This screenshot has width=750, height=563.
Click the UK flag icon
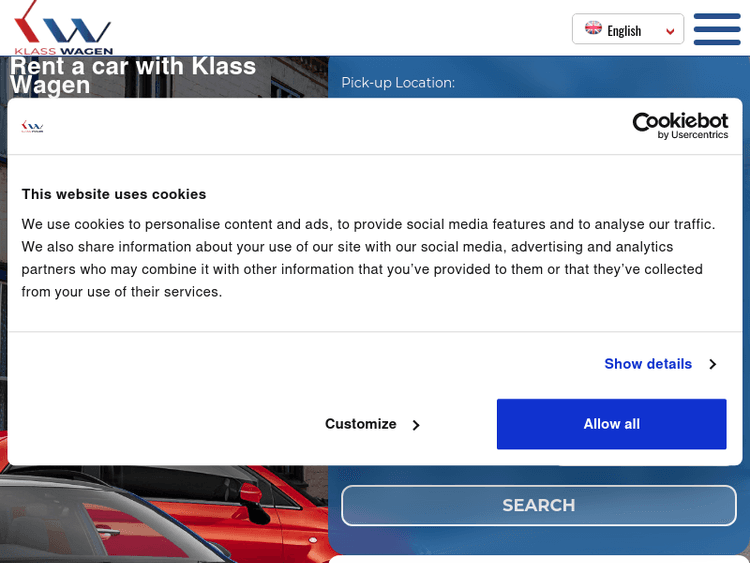(593, 29)
